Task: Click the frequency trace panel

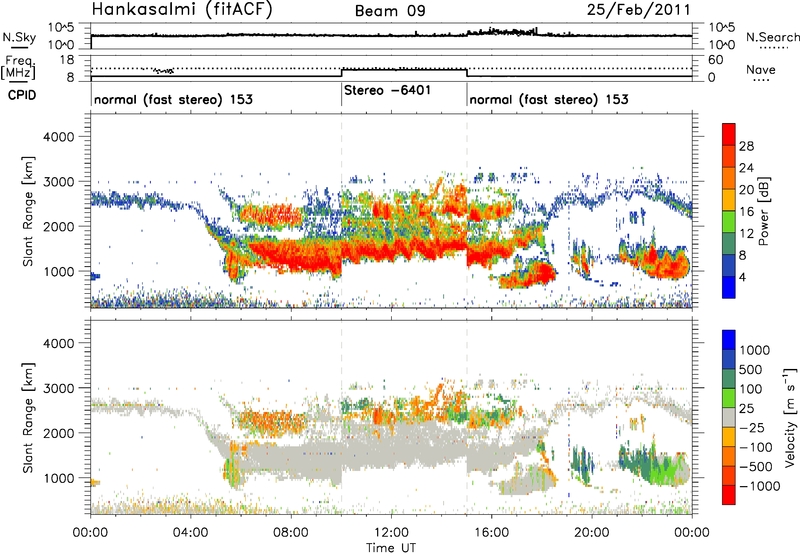Action: pos(391,68)
